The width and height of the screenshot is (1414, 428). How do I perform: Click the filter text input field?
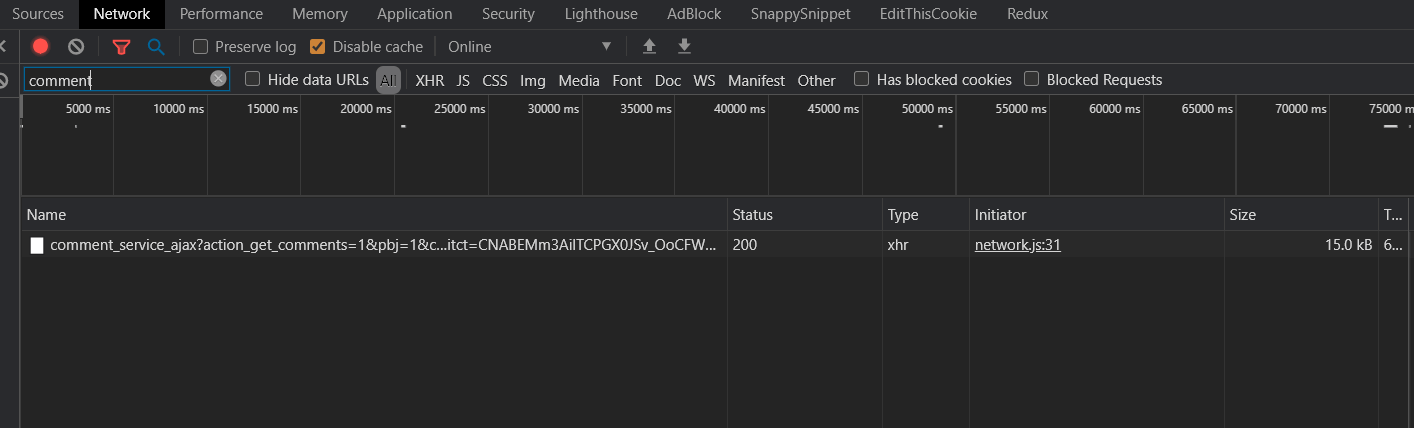(x=115, y=80)
